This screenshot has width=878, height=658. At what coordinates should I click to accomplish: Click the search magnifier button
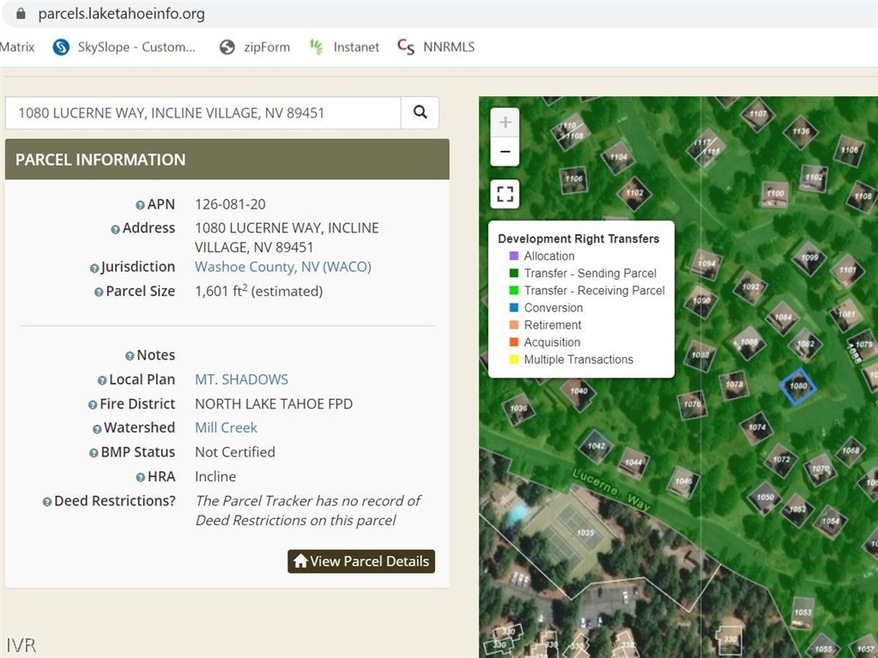pos(420,113)
